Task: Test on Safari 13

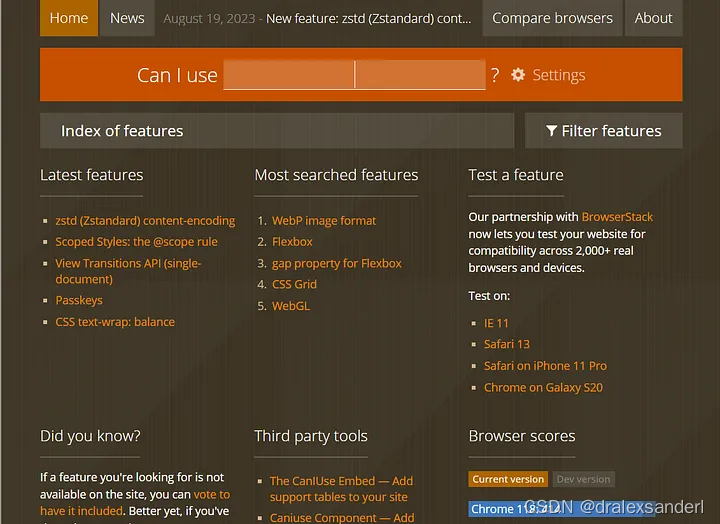Action: point(507,344)
